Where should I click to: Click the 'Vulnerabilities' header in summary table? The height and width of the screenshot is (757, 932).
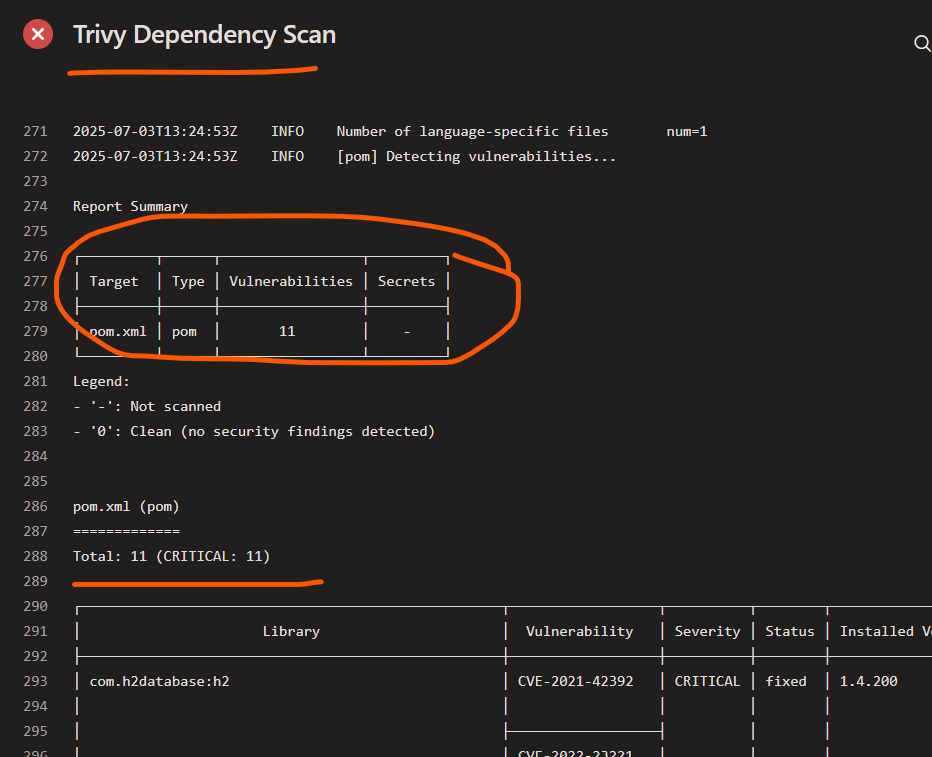coord(291,281)
